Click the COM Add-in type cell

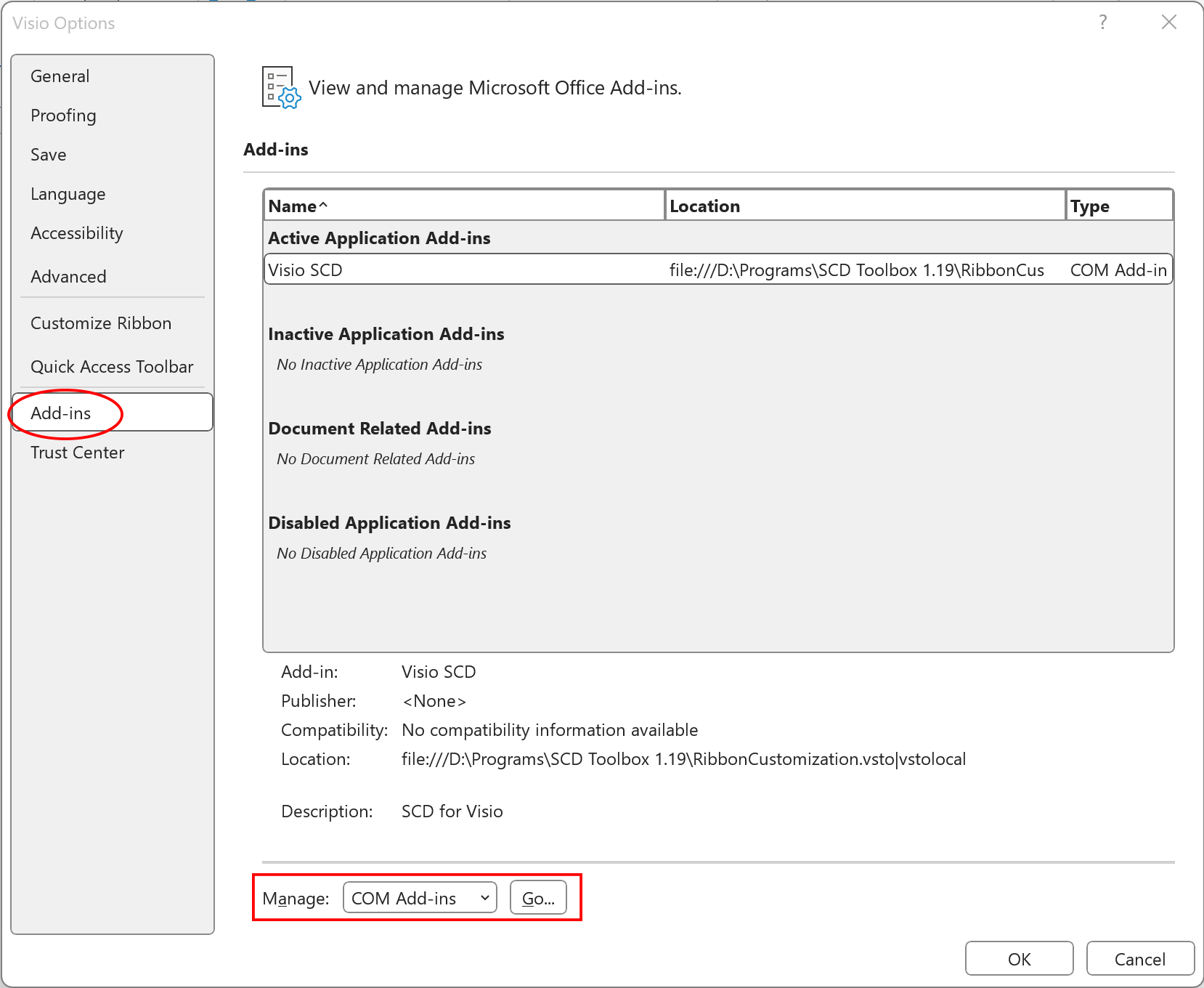pyautogui.click(x=1118, y=270)
